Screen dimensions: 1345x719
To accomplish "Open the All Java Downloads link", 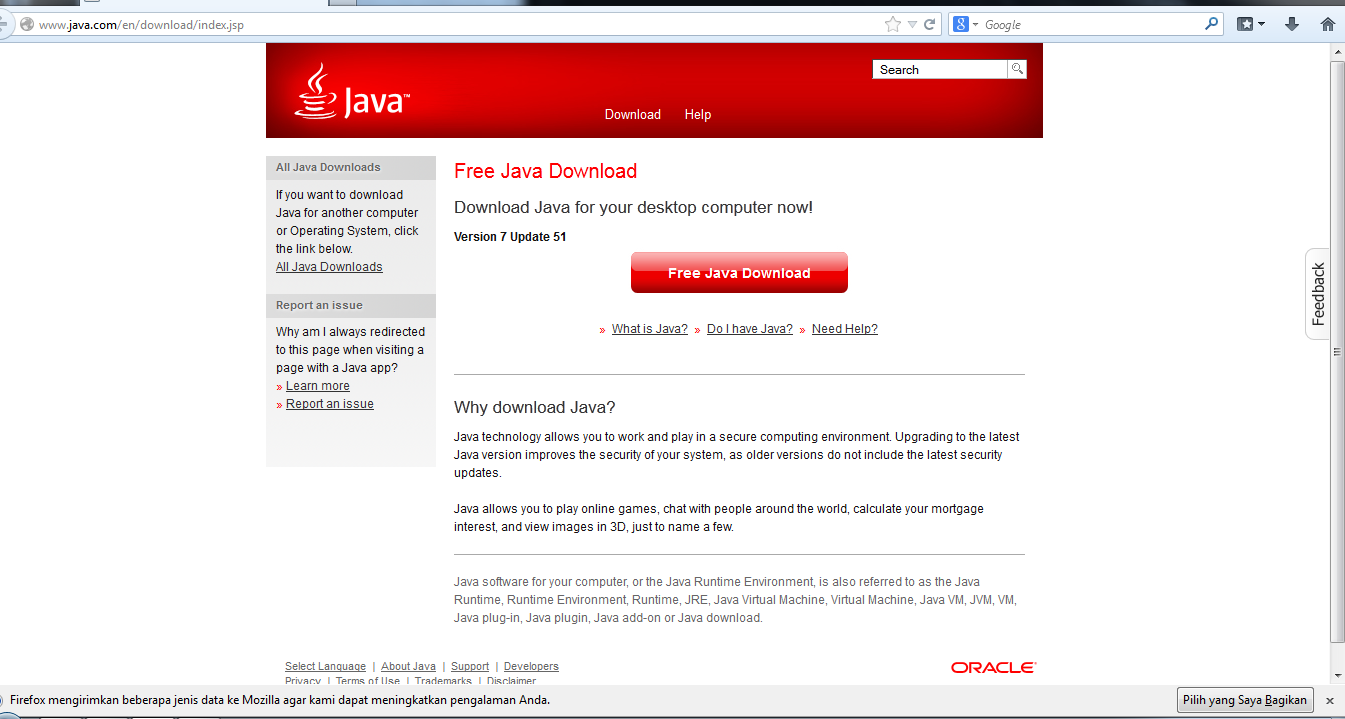I will click(x=329, y=267).
